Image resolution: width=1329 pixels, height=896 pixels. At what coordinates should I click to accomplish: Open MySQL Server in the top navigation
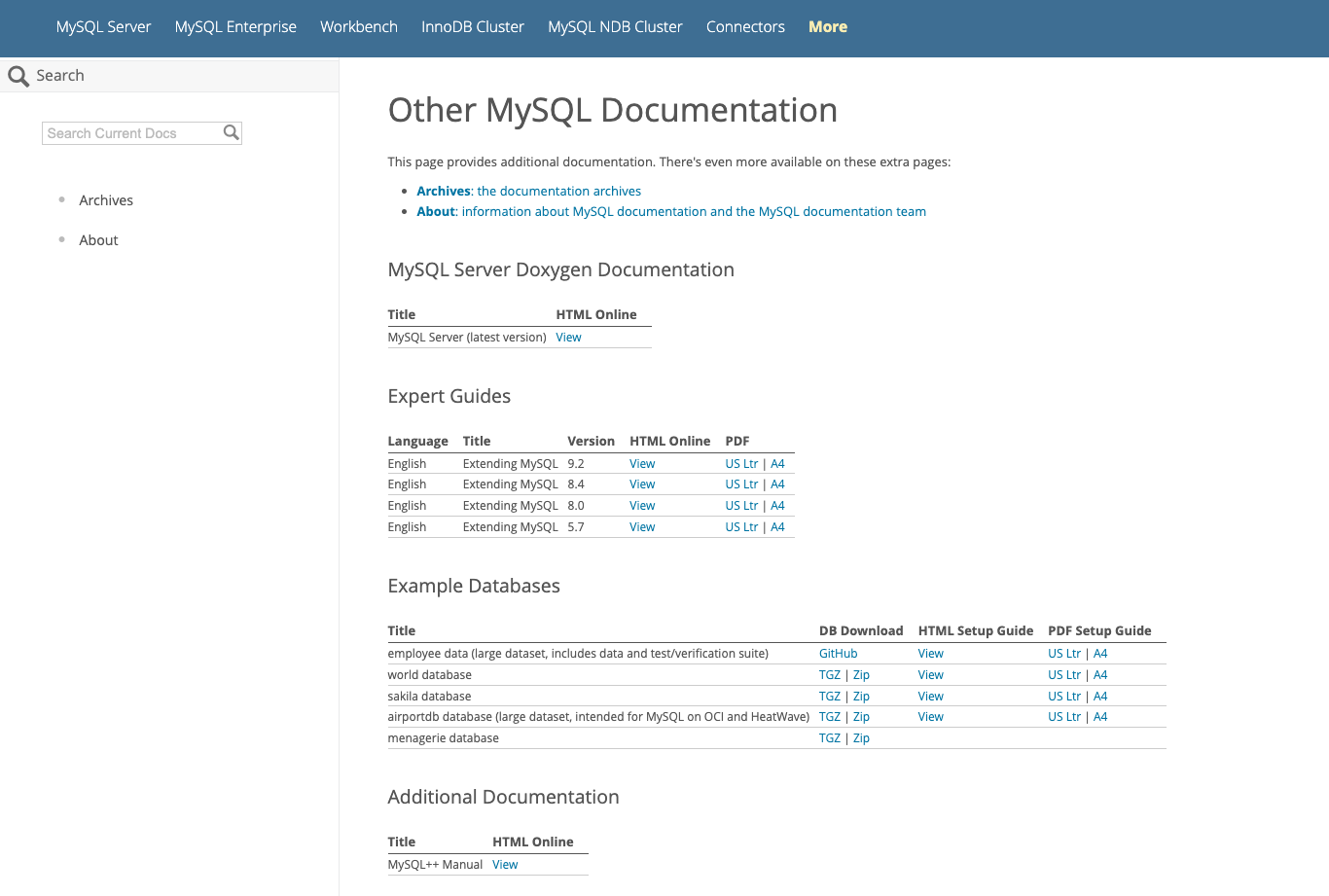click(x=103, y=27)
